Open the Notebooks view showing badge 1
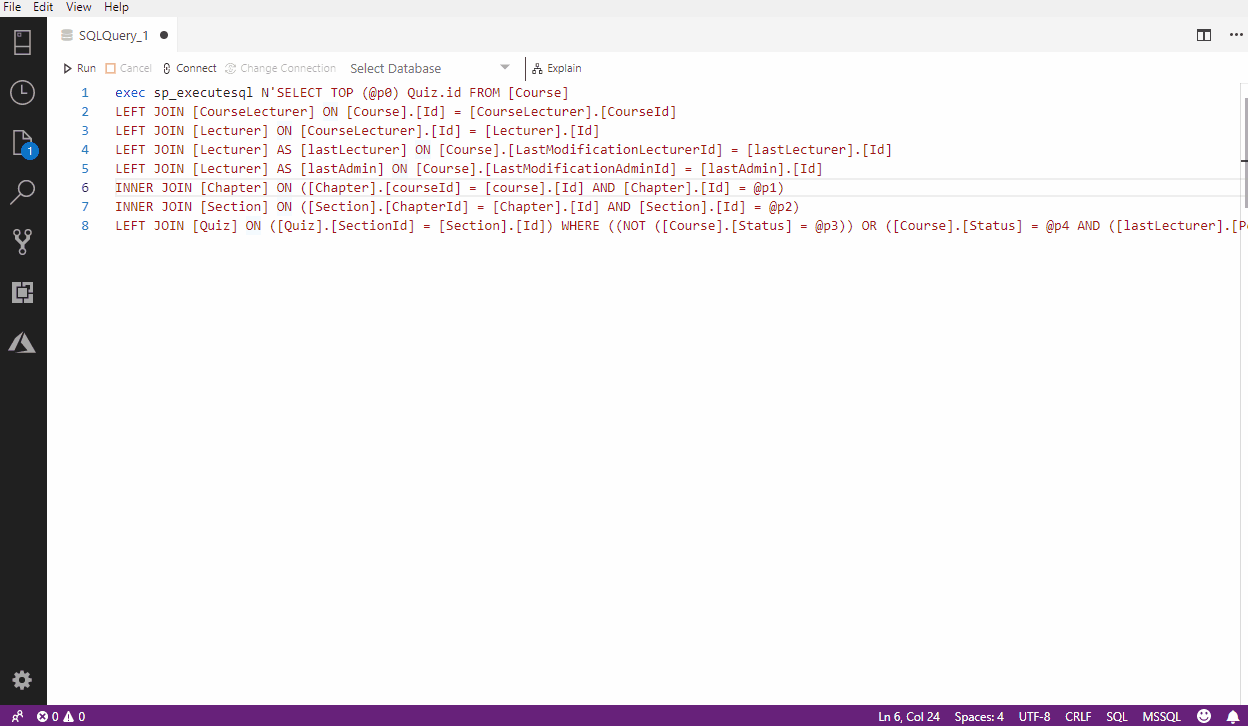The width and height of the screenshot is (1248, 726). click(22, 141)
